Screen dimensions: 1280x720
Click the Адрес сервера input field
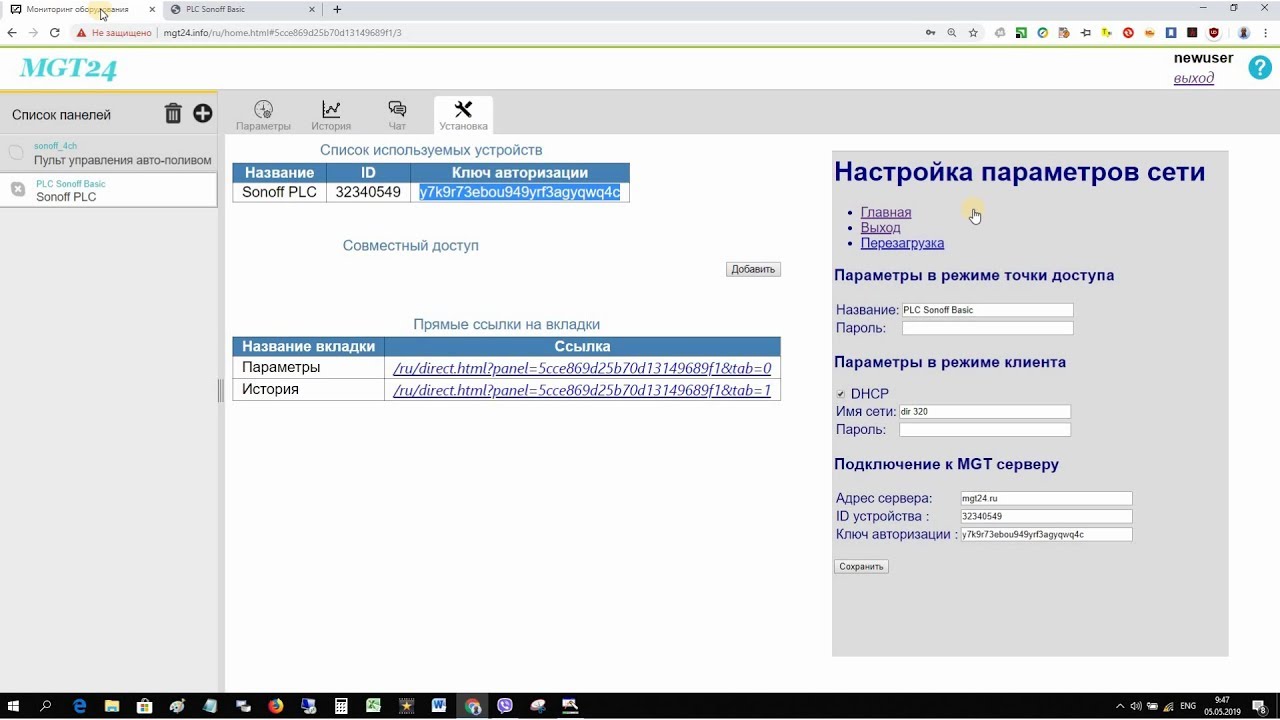1046,498
